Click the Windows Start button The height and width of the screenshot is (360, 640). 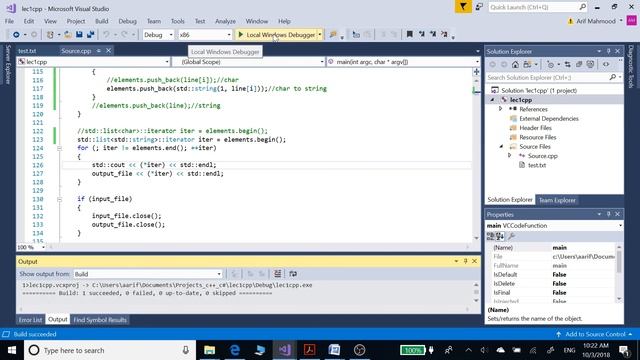coord(12,350)
